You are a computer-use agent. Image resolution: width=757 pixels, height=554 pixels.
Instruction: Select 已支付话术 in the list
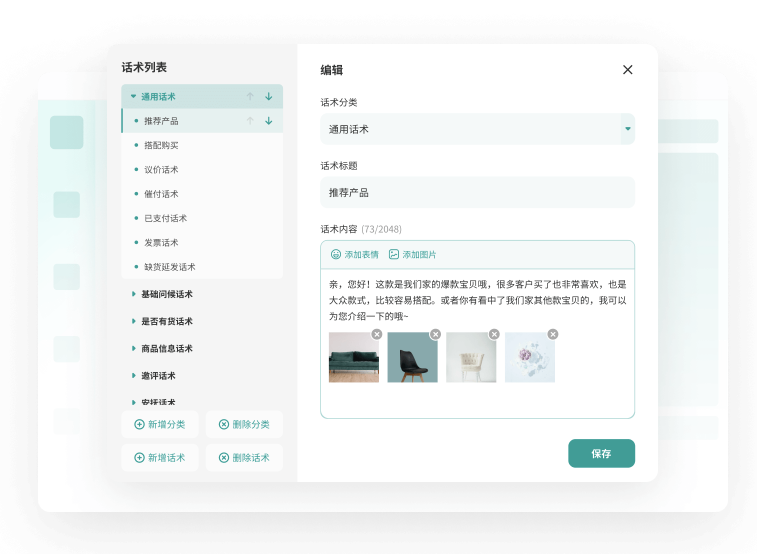pyautogui.click(x=202, y=218)
